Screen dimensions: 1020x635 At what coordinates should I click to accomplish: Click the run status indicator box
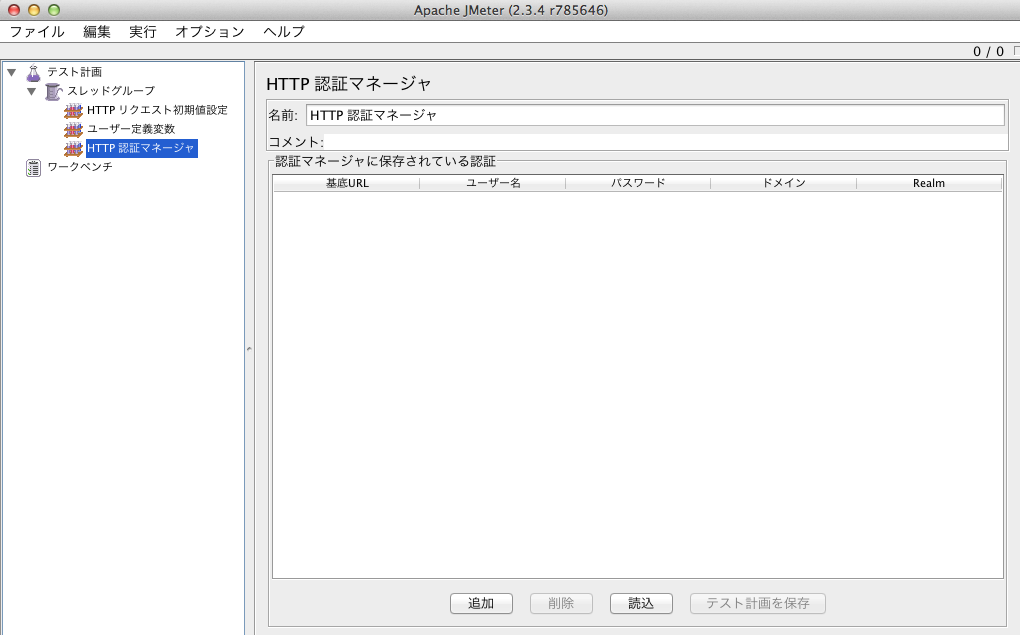click(1015, 50)
